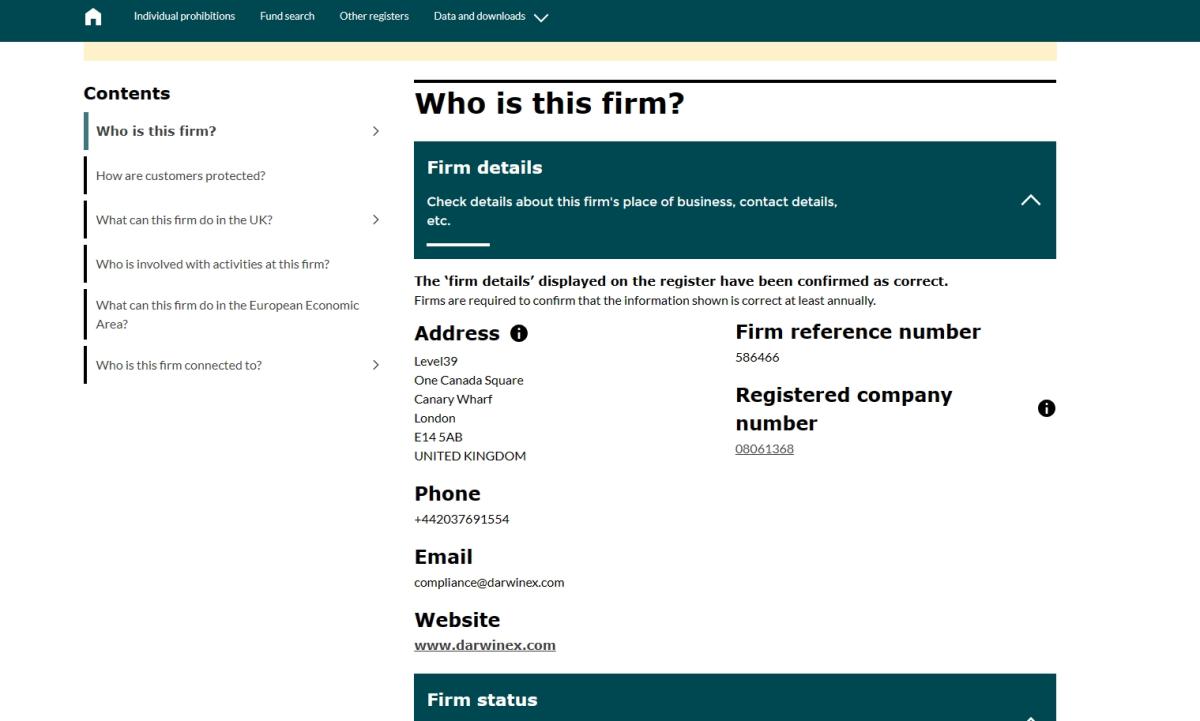Click info icon beside Registered company number
This screenshot has width=1200, height=721.
click(x=1046, y=408)
